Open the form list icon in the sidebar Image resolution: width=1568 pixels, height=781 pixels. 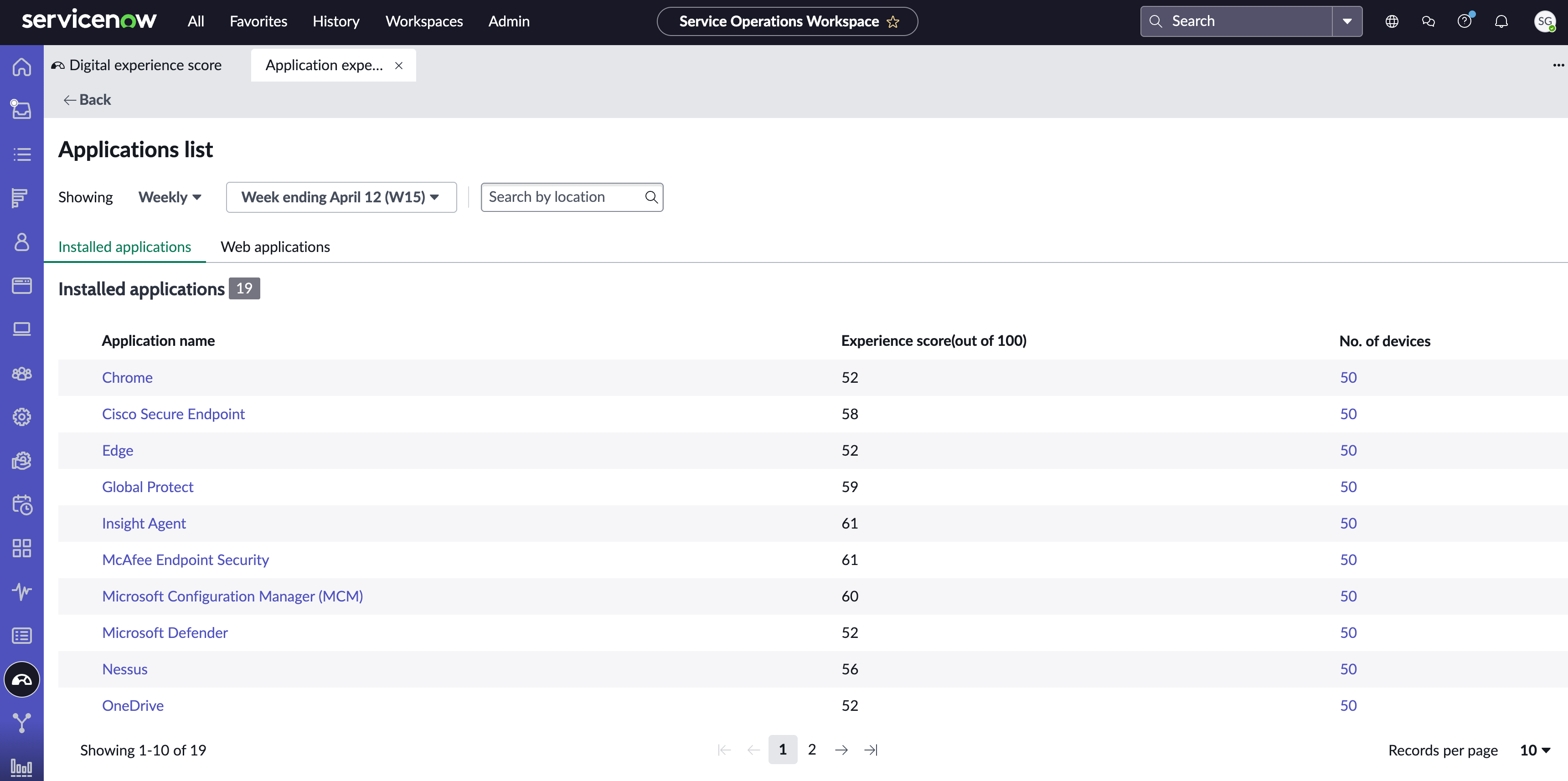click(x=22, y=636)
